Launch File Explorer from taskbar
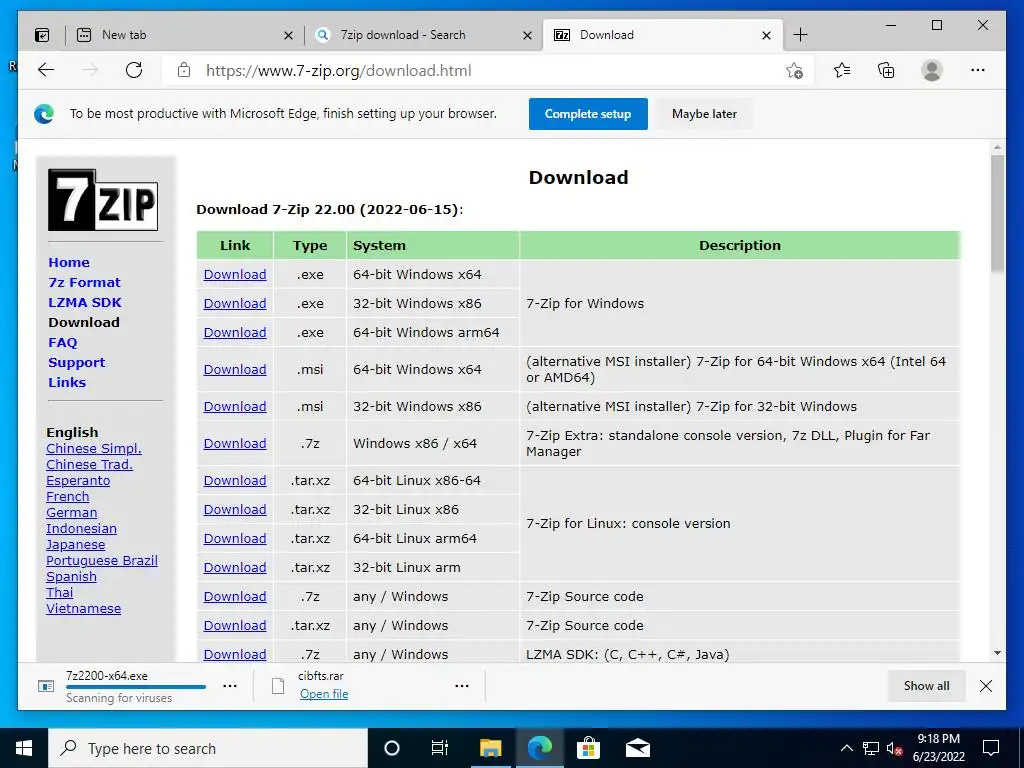 (490, 748)
